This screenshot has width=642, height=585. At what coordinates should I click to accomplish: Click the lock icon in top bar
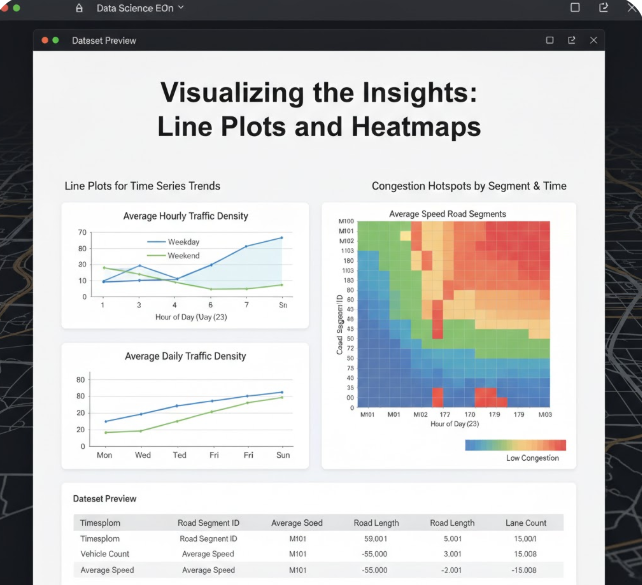point(79,8)
